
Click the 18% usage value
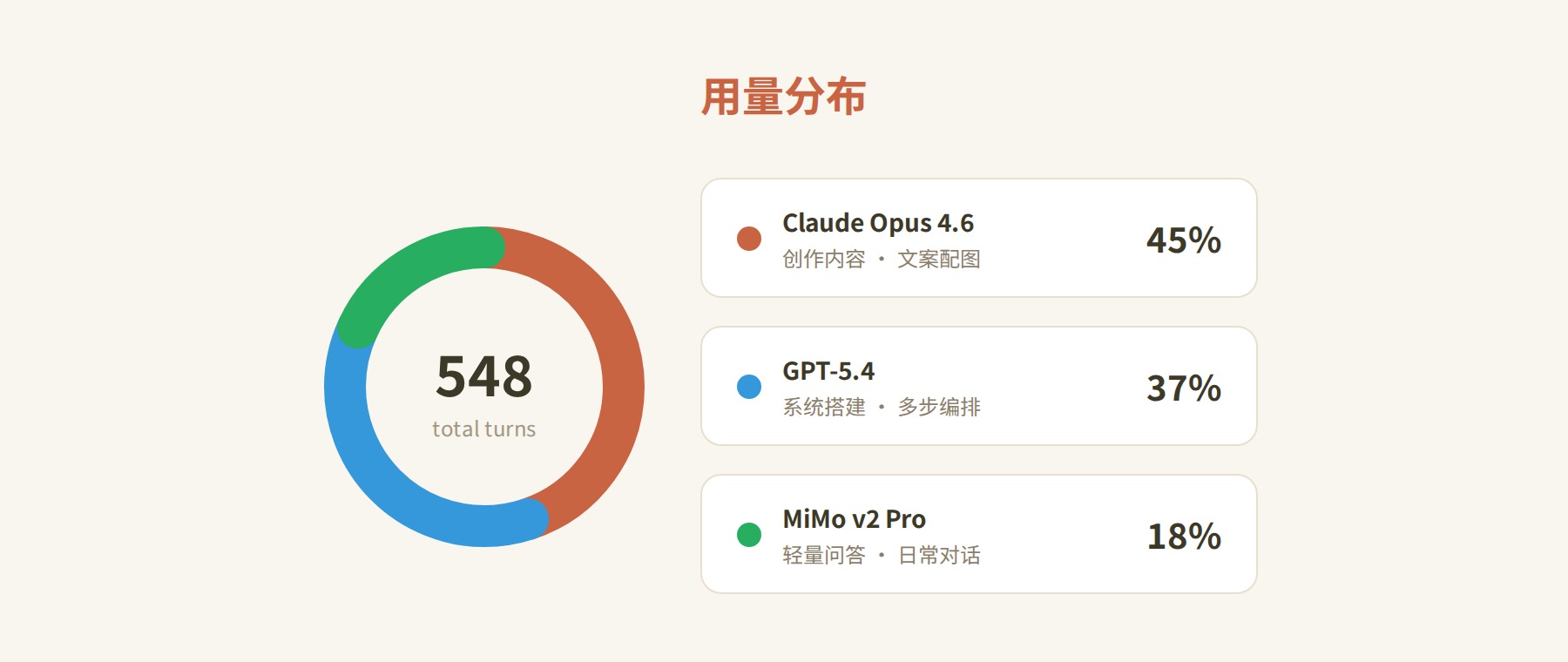click(x=1183, y=537)
